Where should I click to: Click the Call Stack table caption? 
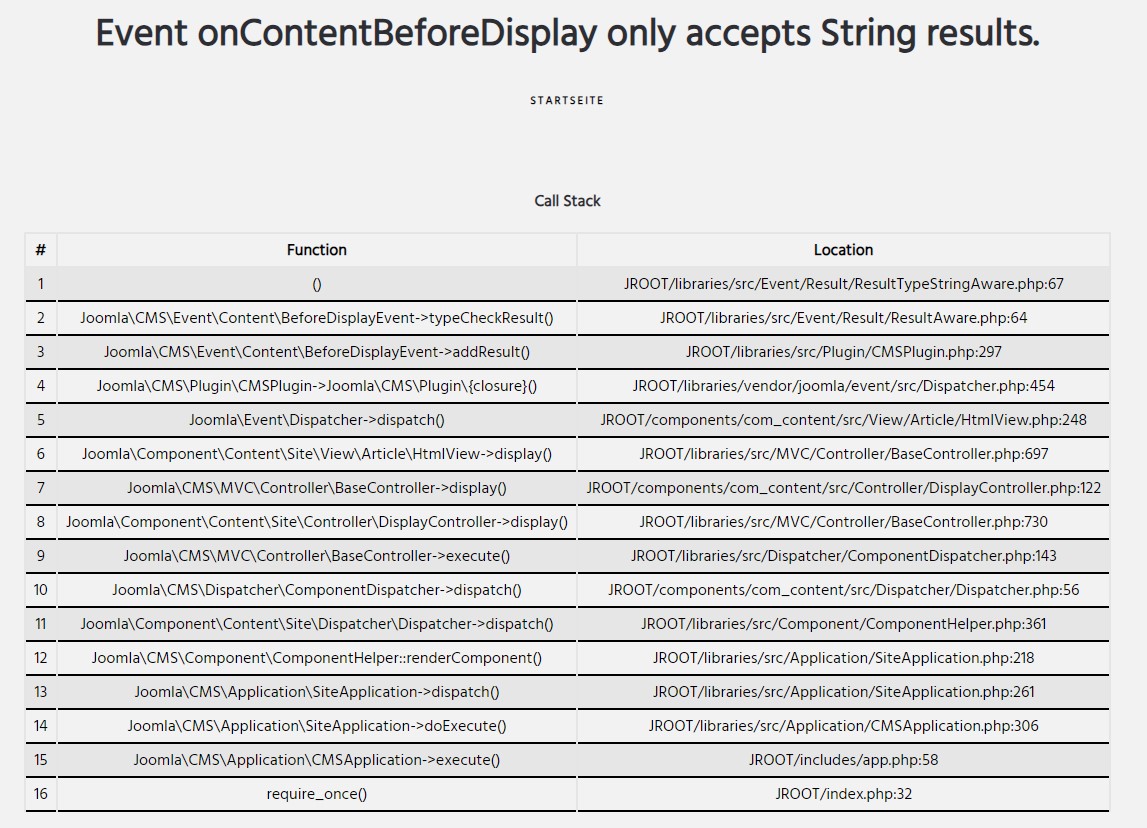pyautogui.click(x=567, y=201)
